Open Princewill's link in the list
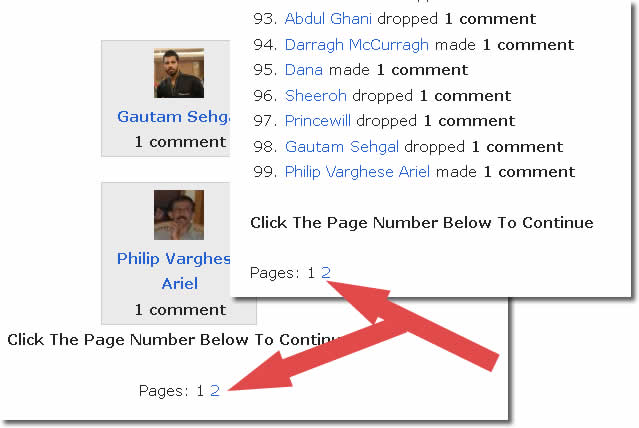This screenshot has width=639, height=428. 317,121
